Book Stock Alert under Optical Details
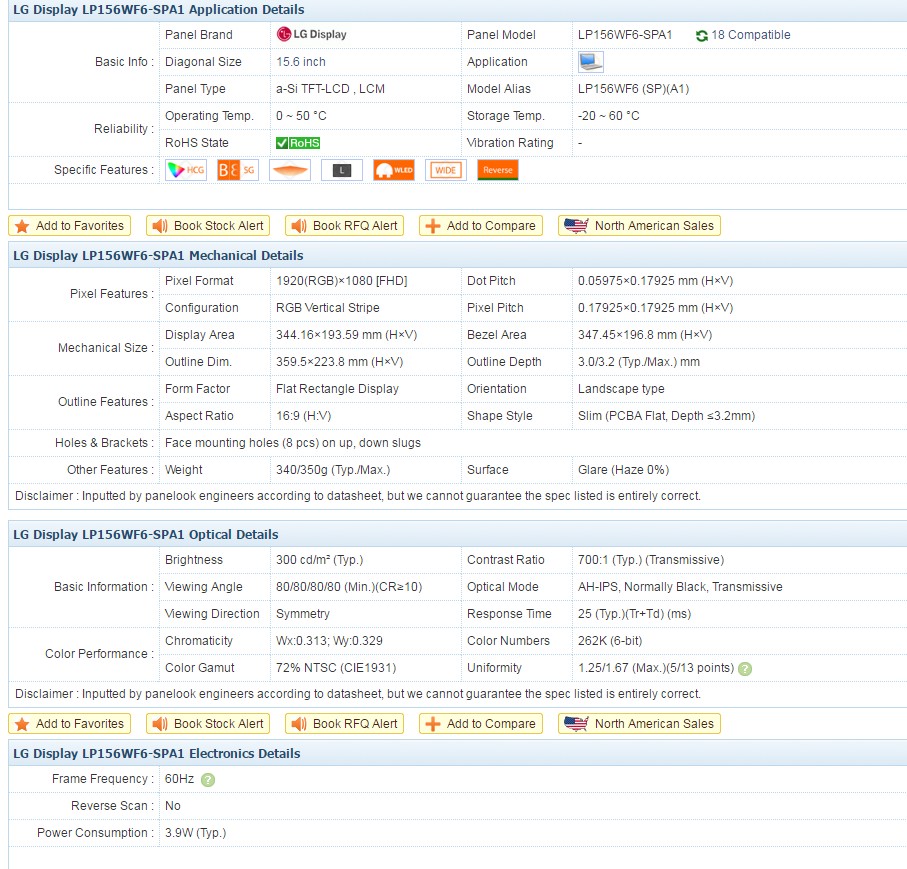The width and height of the screenshot is (907, 869). [x=208, y=724]
